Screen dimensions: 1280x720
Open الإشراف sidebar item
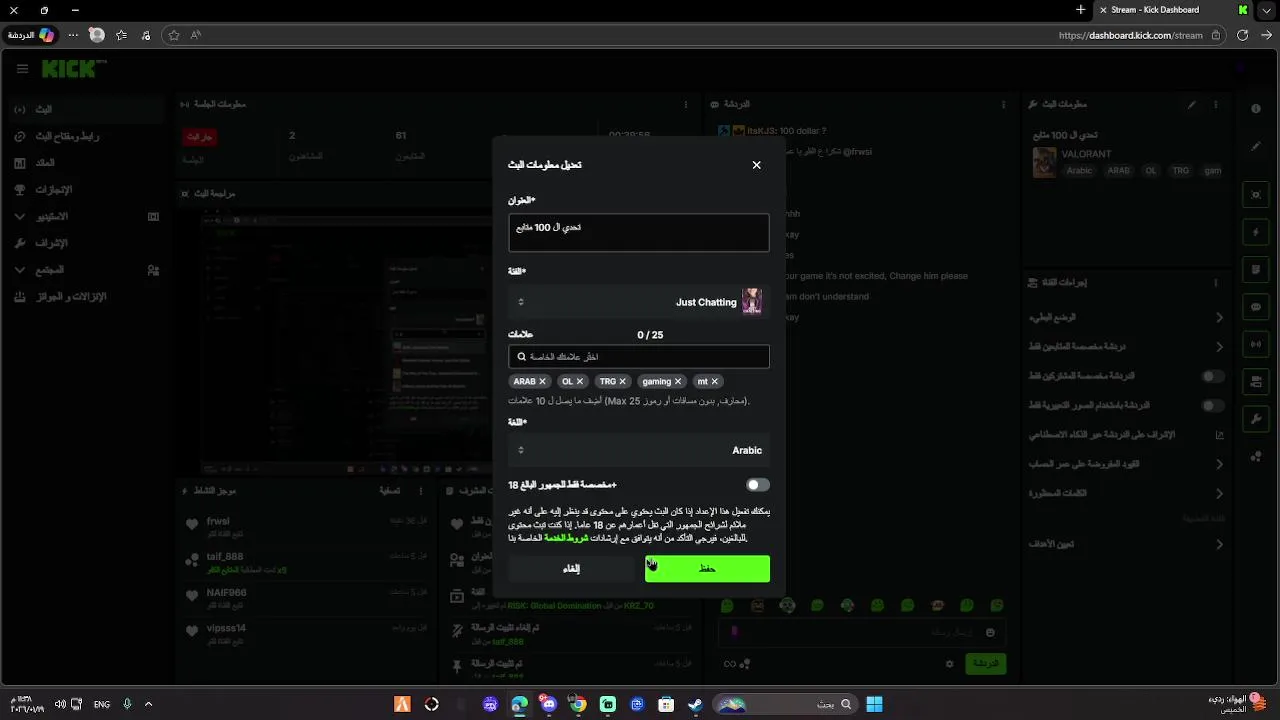[85, 243]
